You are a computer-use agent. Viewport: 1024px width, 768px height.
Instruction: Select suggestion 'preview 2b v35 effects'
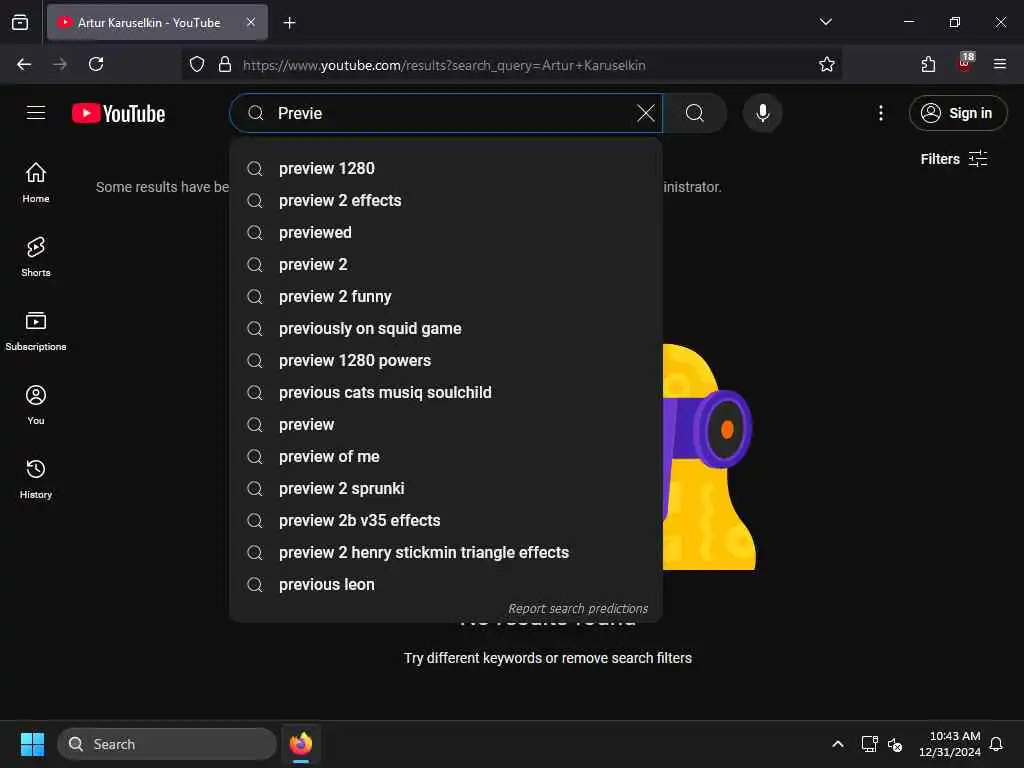point(446,520)
